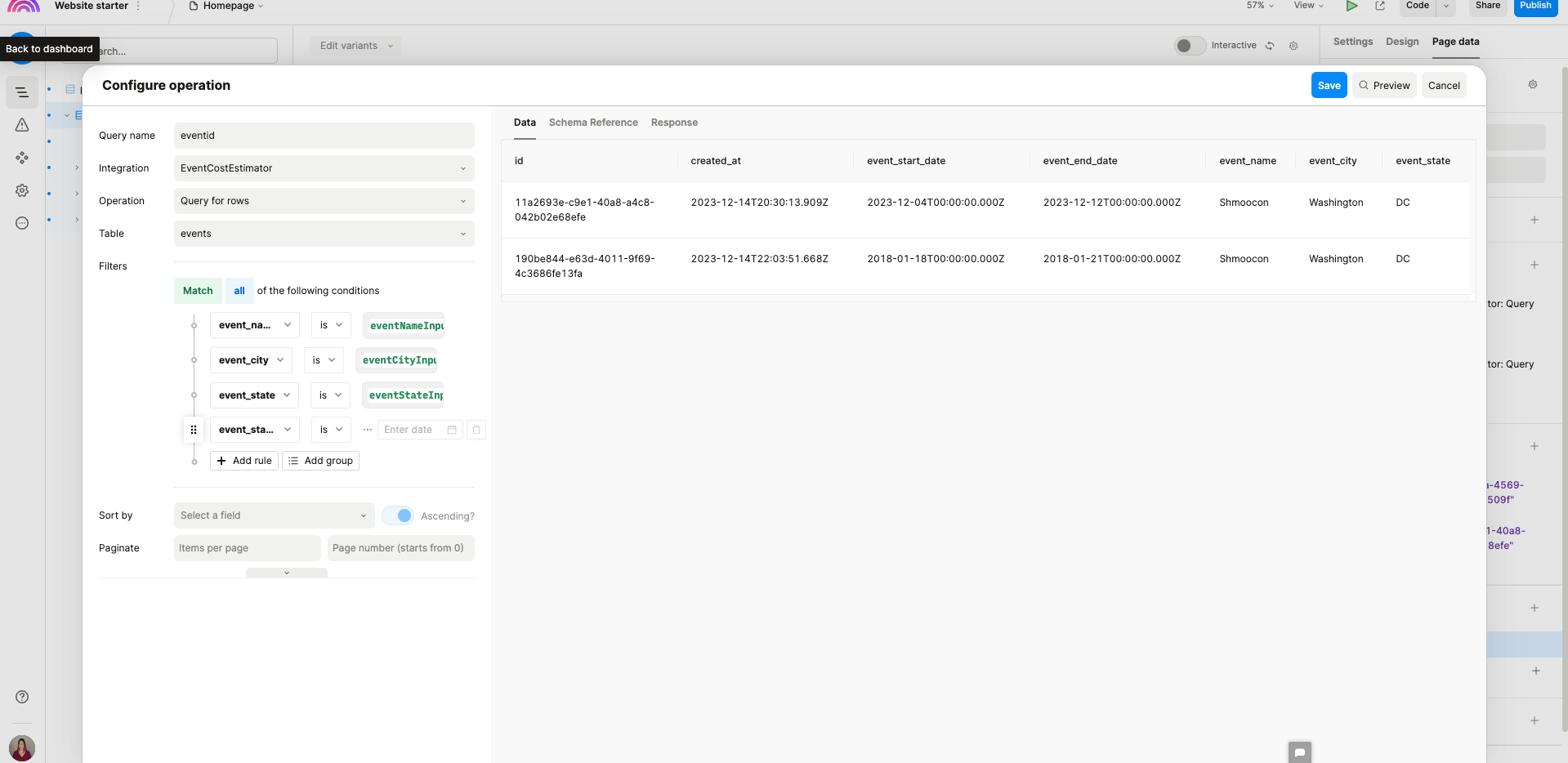
Task: Open the Operation 'Query for rows' dropdown
Action: tap(324, 201)
